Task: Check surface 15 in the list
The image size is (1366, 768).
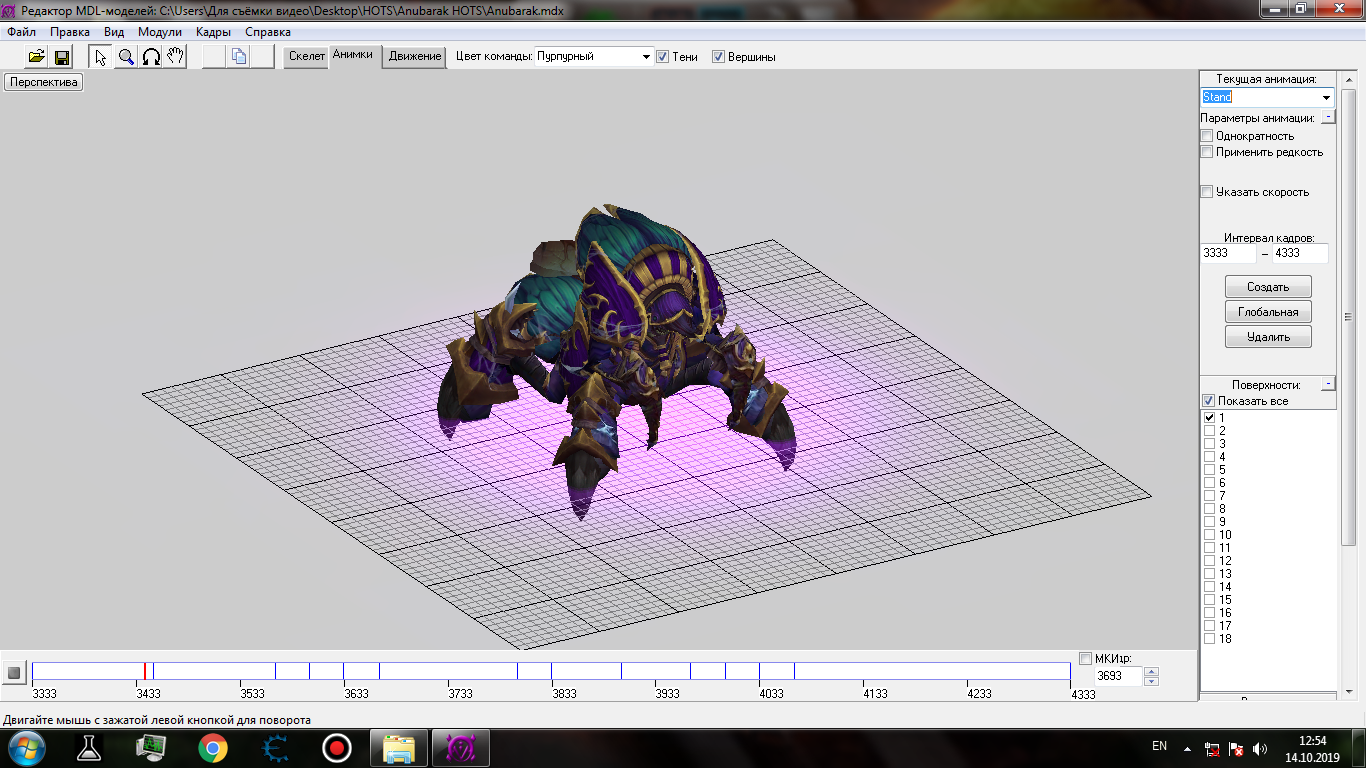Action: tap(1209, 599)
